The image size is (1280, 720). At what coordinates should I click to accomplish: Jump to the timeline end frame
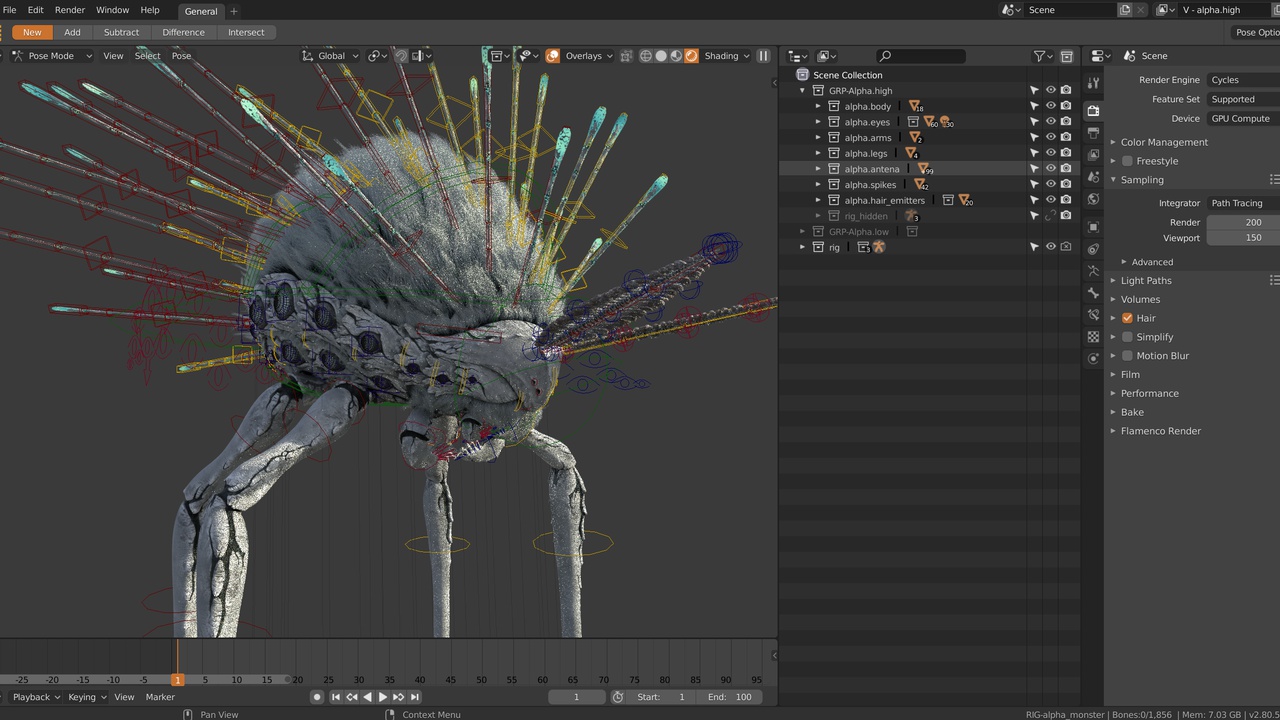pos(415,697)
